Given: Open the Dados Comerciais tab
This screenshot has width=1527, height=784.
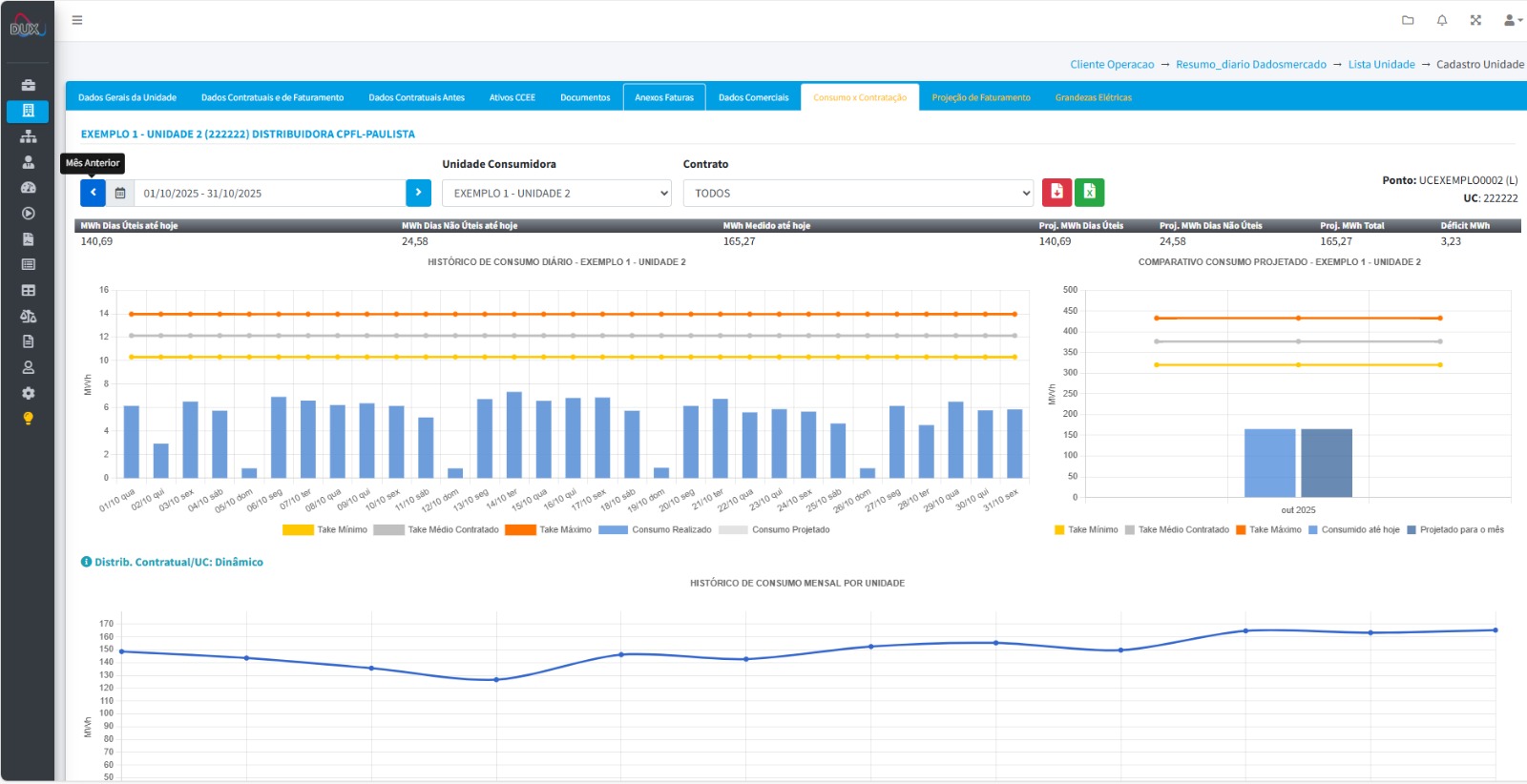Looking at the screenshot, I should tap(753, 97).
